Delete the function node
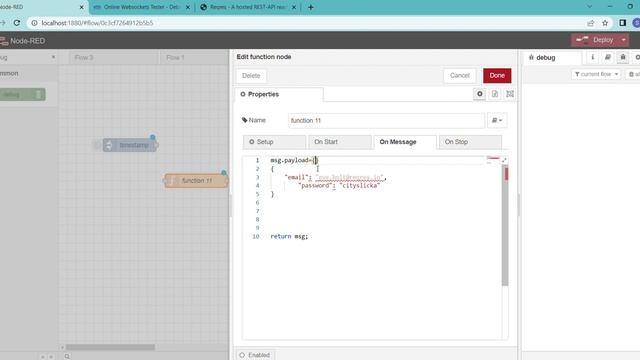Screen dimensions: 640x360 pyautogui.click(x=251, y=76)
